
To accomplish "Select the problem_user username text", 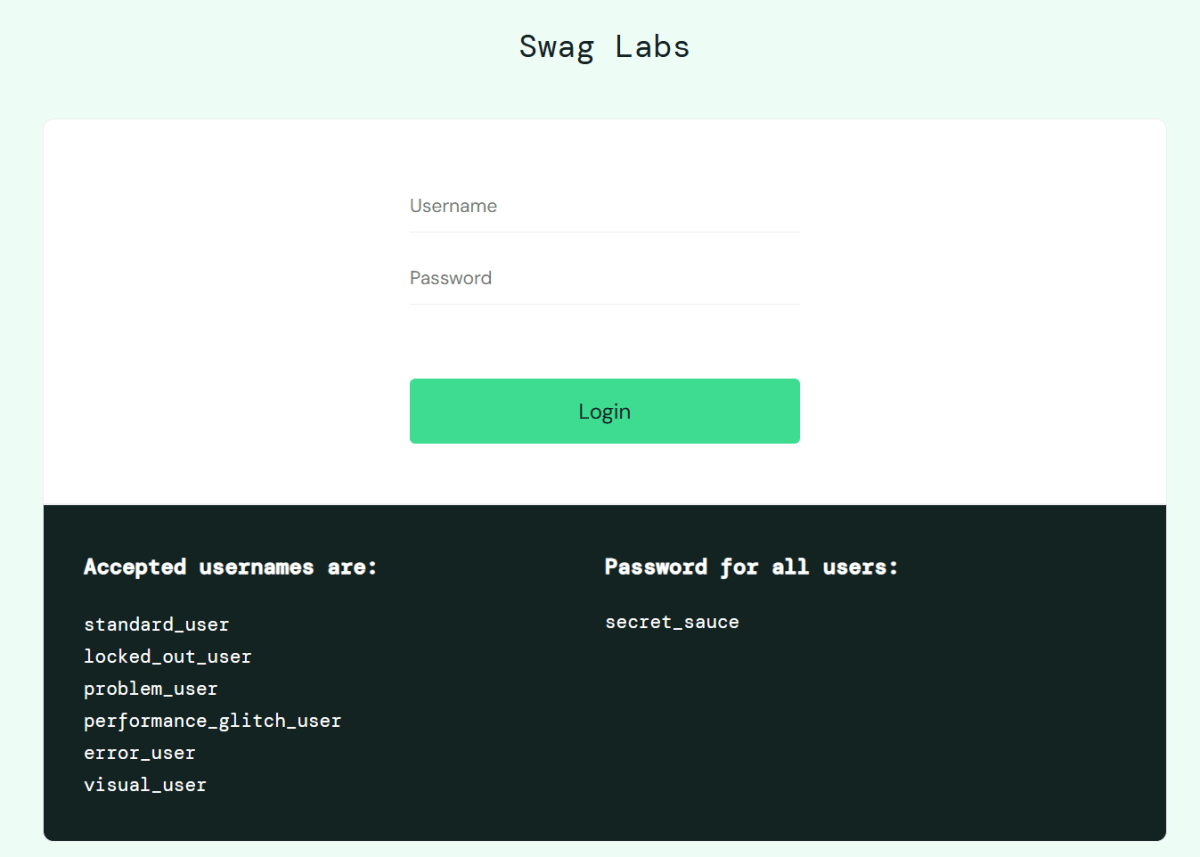I will point(150,688).
